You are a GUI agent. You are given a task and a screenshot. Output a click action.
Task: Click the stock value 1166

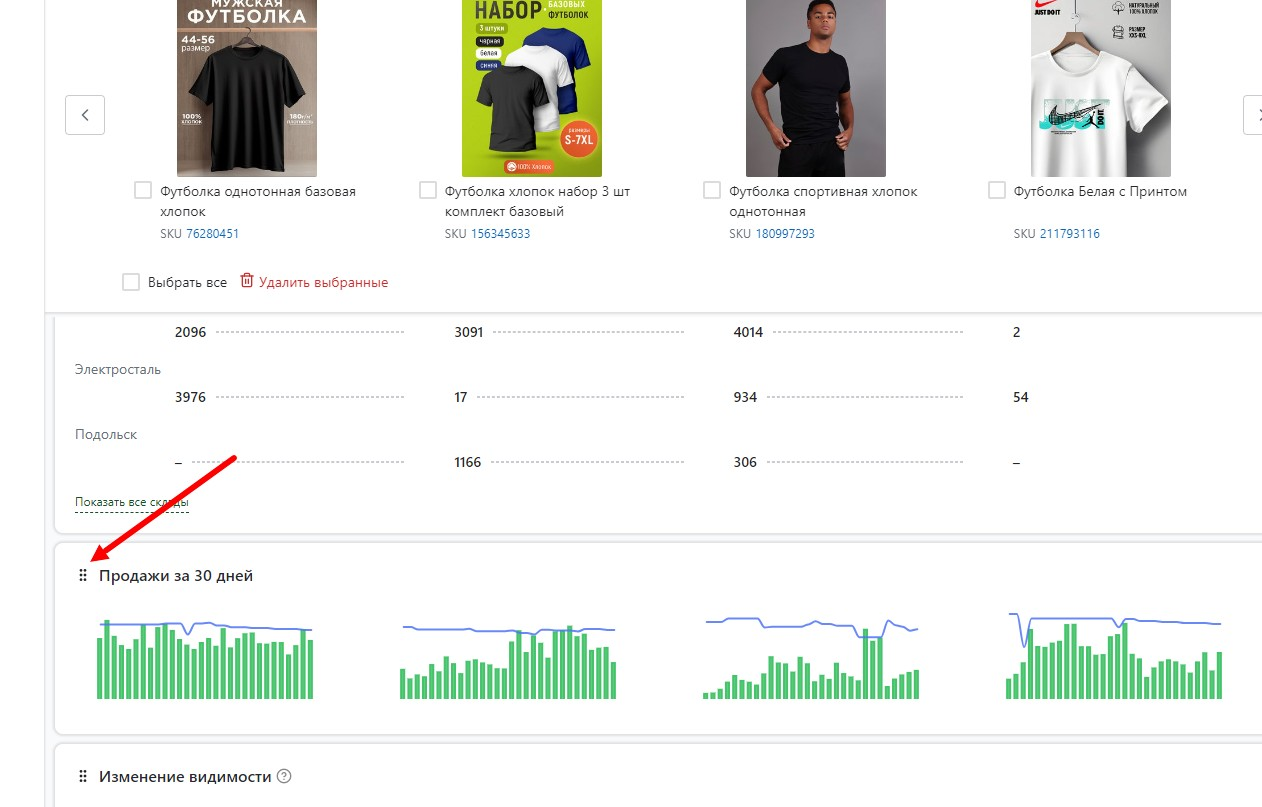coord(468,462)
